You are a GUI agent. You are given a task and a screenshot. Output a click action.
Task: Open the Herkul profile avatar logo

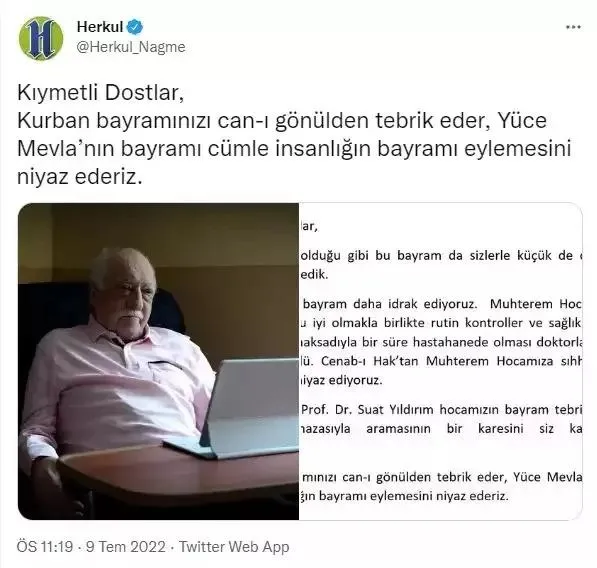click(x=41, y=39)
